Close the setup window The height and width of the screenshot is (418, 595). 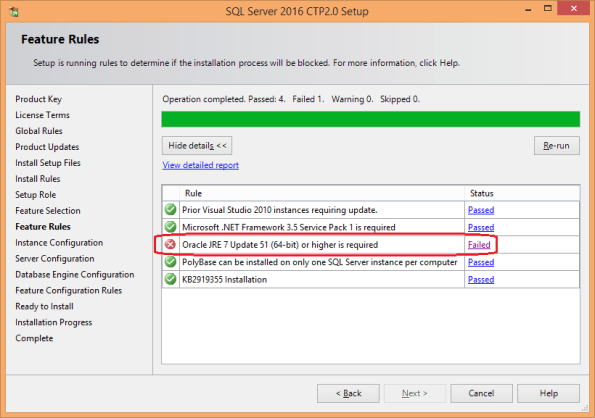(x=573, y=8)
